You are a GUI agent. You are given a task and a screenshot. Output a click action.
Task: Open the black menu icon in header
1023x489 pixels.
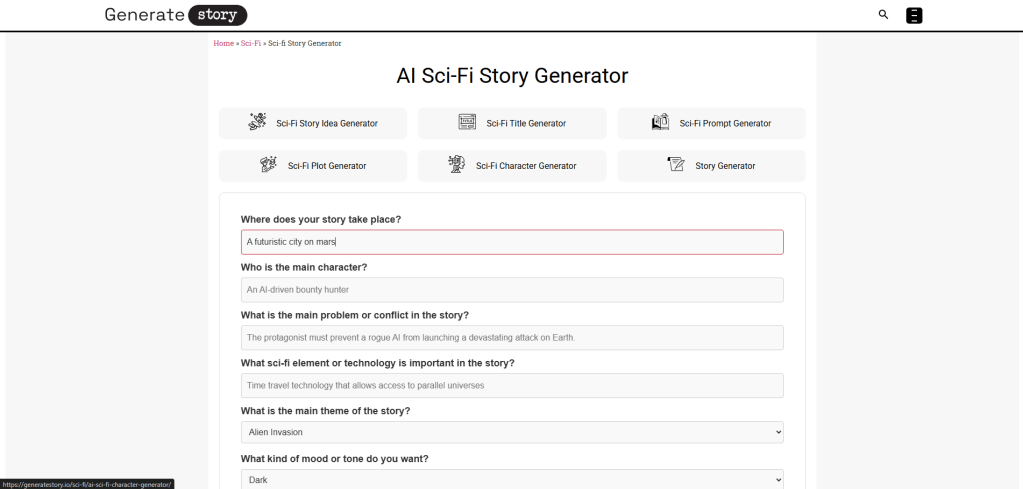click(913, 15)
